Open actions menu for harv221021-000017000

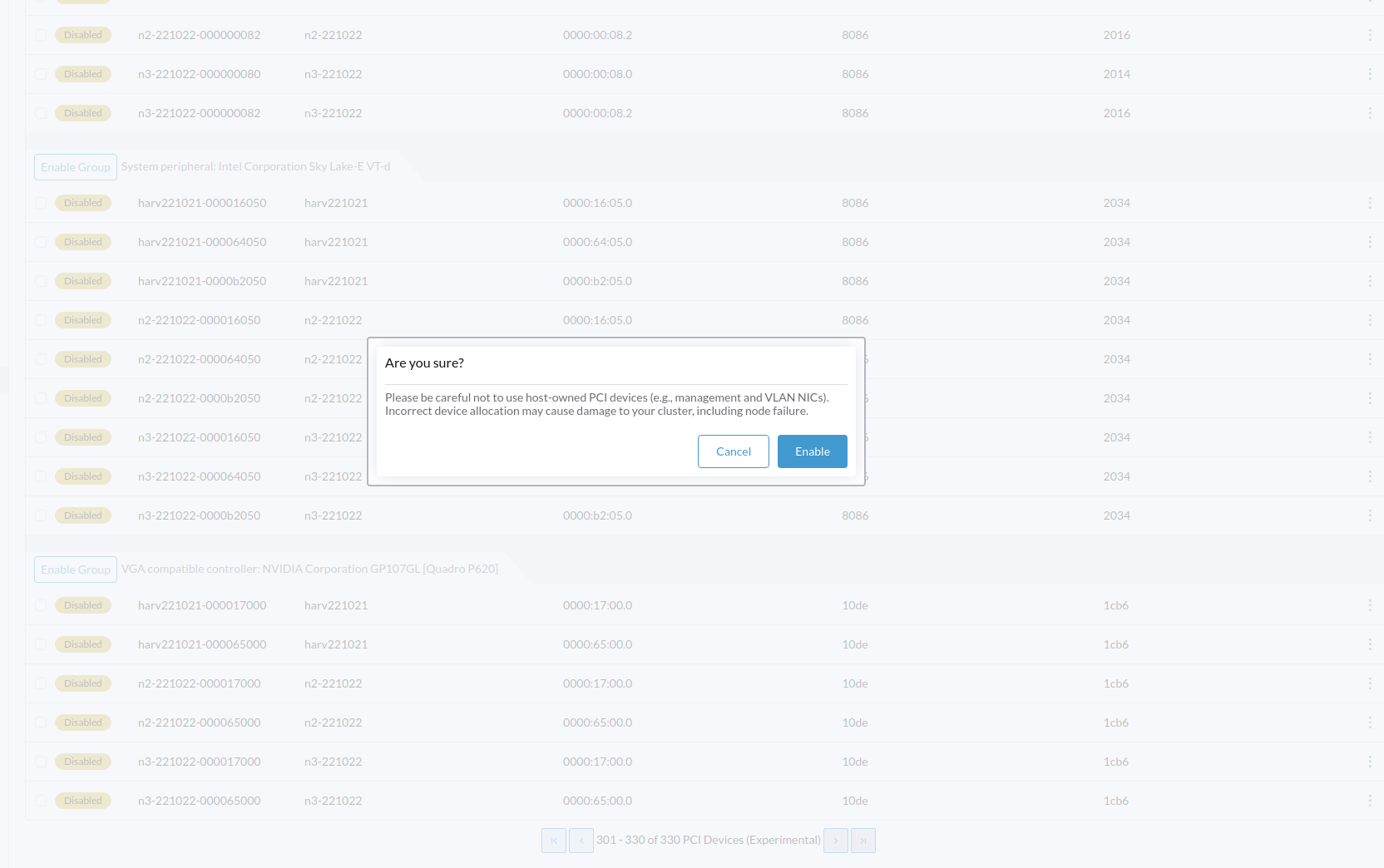tap(1370, 605)
